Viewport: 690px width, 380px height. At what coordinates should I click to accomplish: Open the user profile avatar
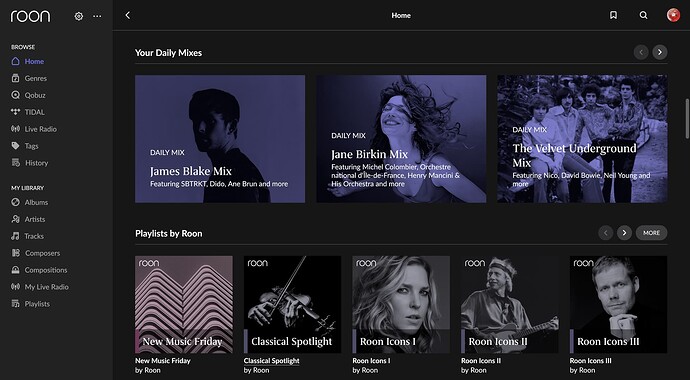point(673,15)
